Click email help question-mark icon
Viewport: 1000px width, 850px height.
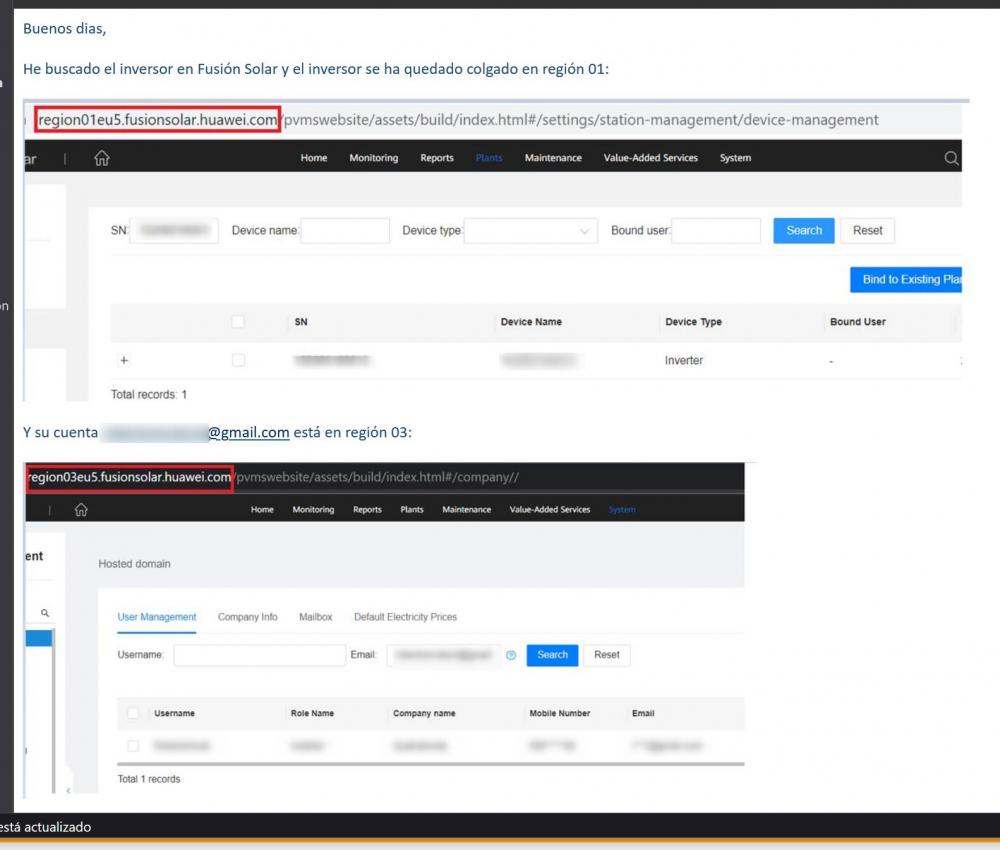(x=511, y=655)
